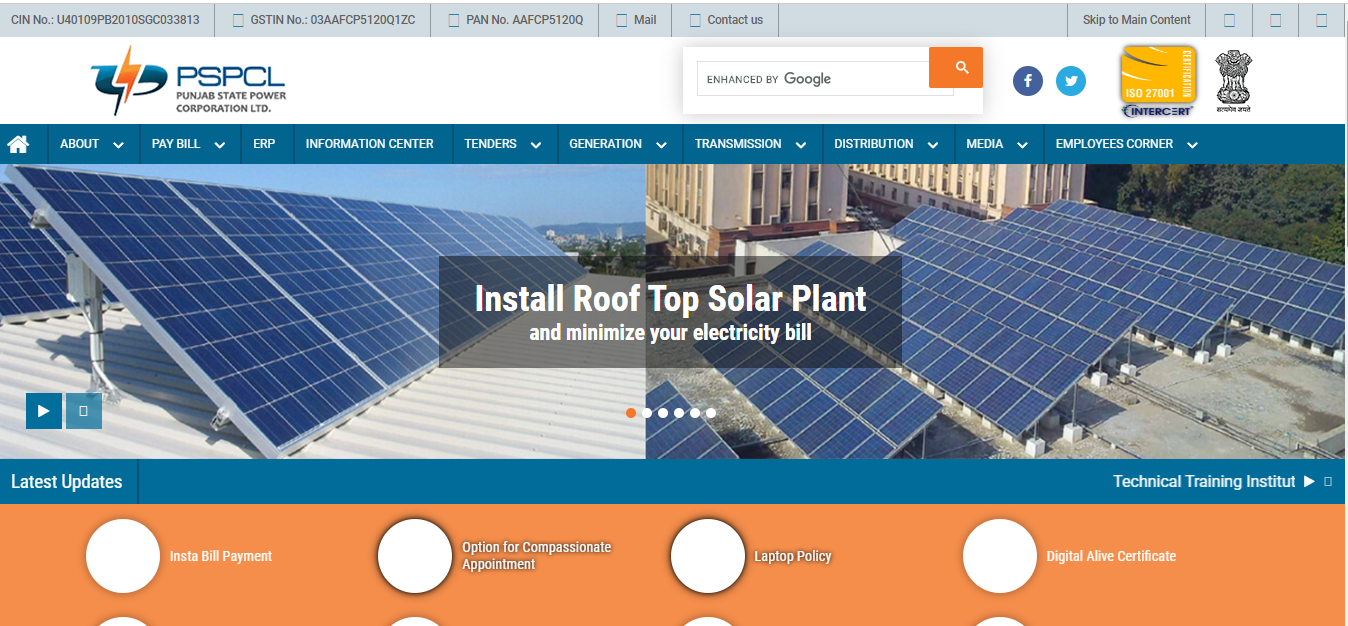This screenshot has height=626, width=1348.
Task: Select the orange active slide indicator dot
Action: point(631,412)
